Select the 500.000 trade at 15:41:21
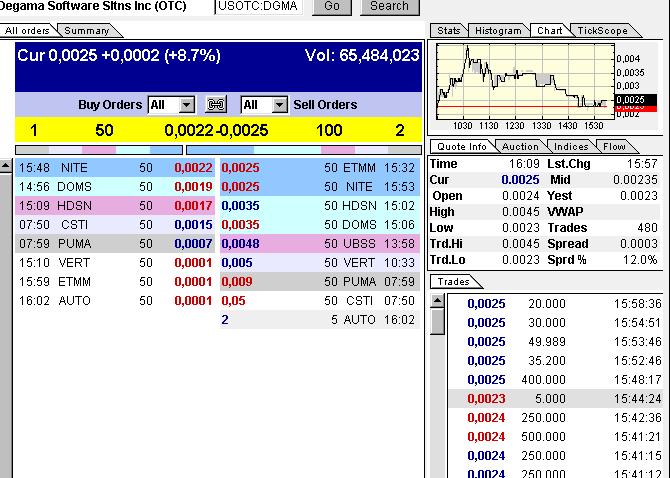Image resolution: width=670 pixels, height=478 pixels. (x=555, y=437)
